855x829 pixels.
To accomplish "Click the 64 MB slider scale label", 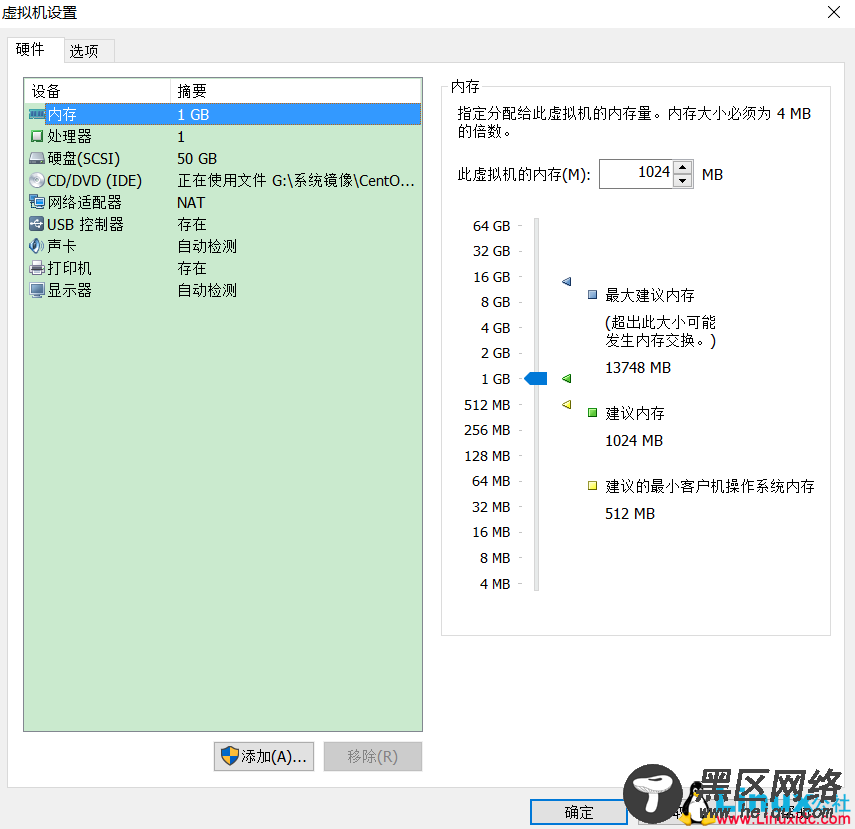I will point(491,481).
